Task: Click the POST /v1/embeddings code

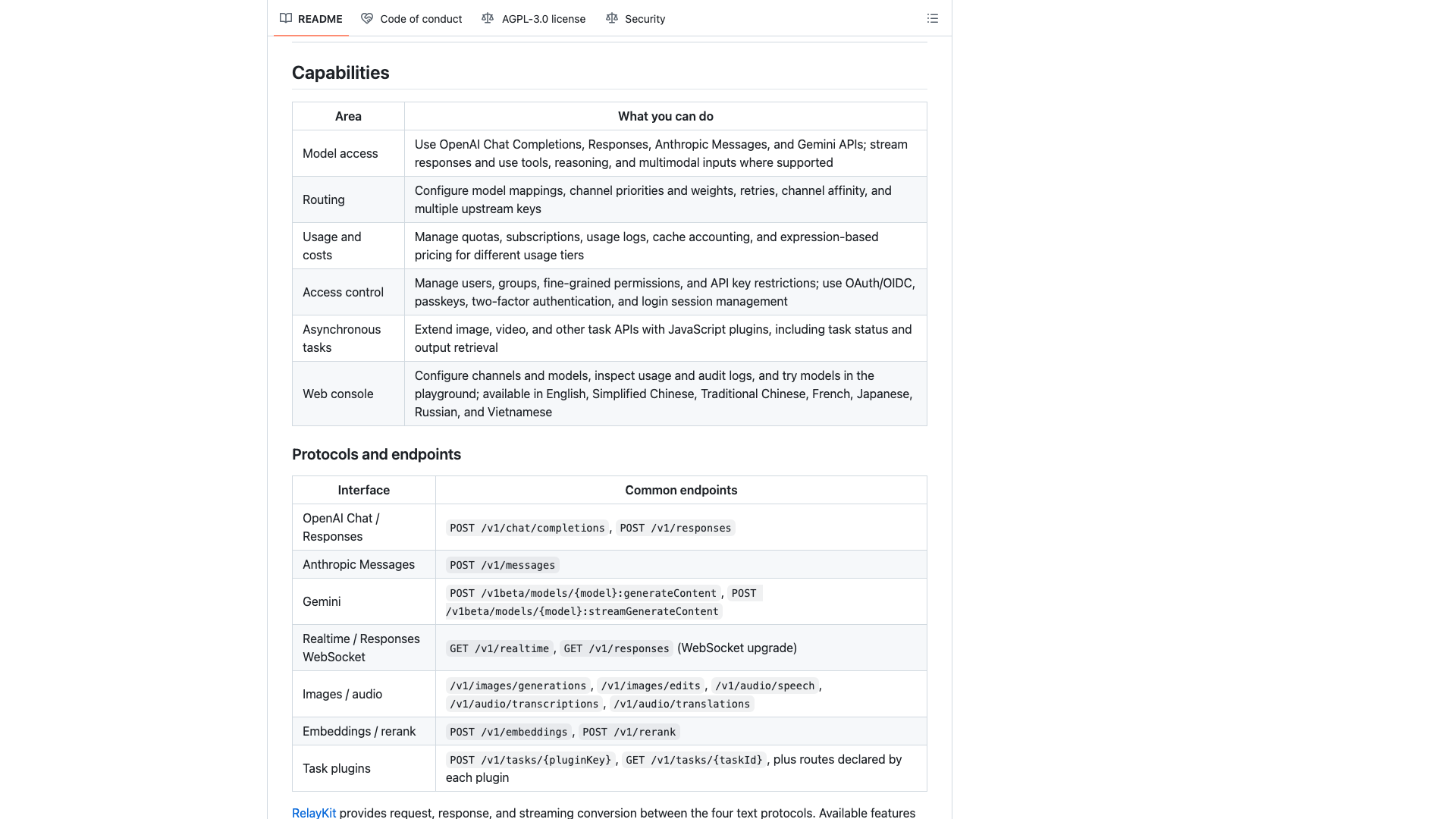Action: tap(508, 732)
